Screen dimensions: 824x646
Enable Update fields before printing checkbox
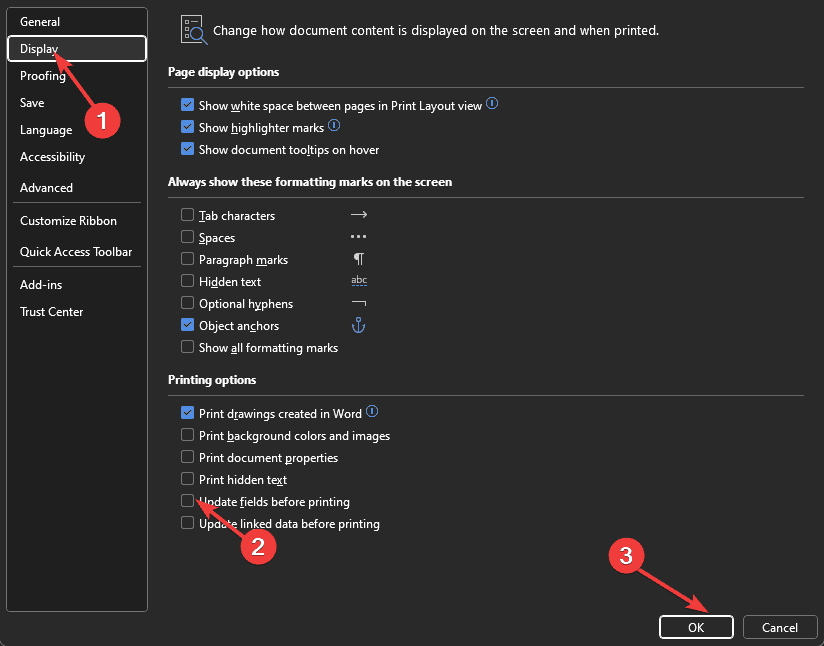point(187,501)
